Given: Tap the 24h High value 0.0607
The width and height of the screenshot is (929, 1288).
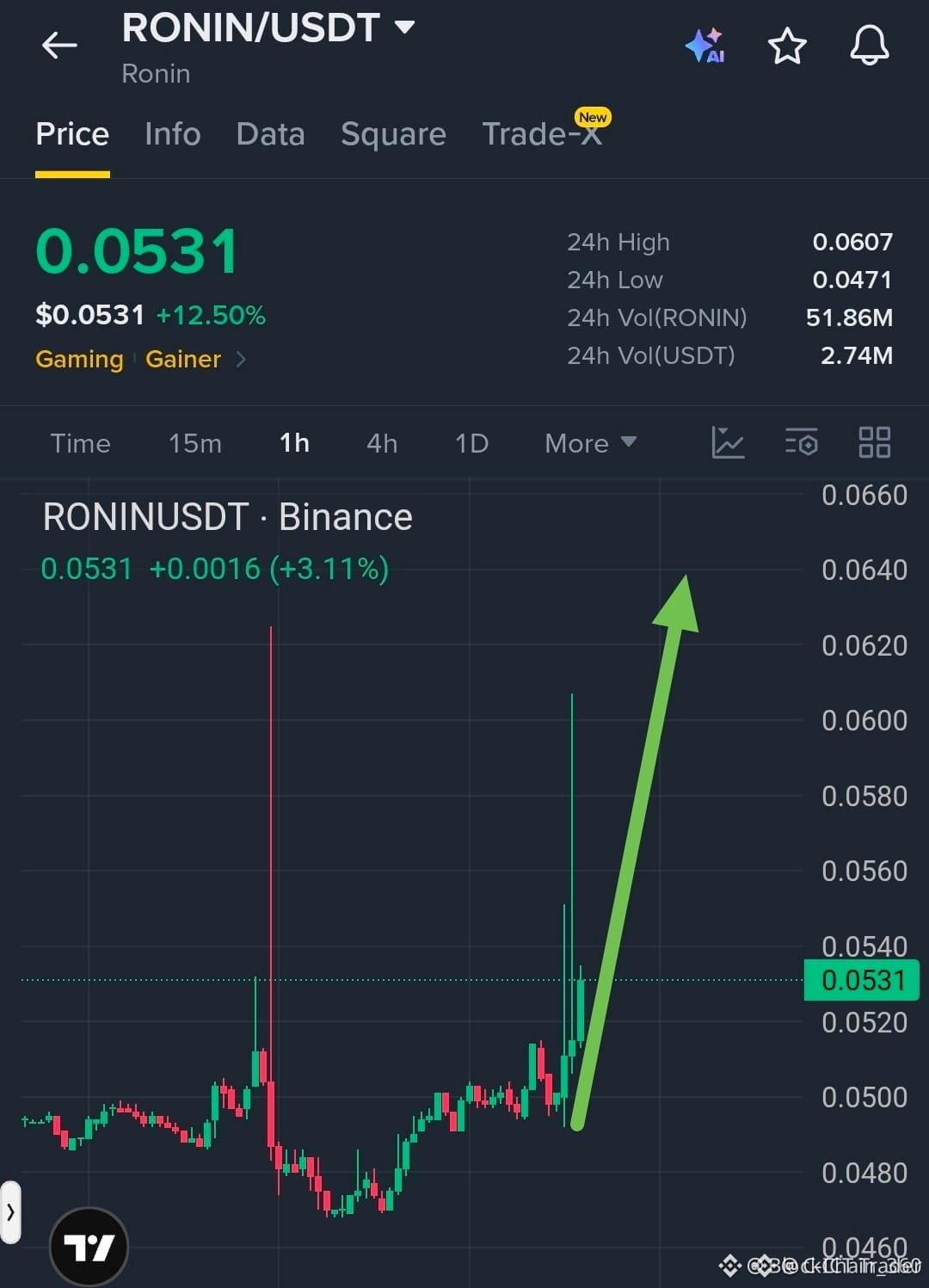Looking at the screenshot, I should click(x=852, y=242).
